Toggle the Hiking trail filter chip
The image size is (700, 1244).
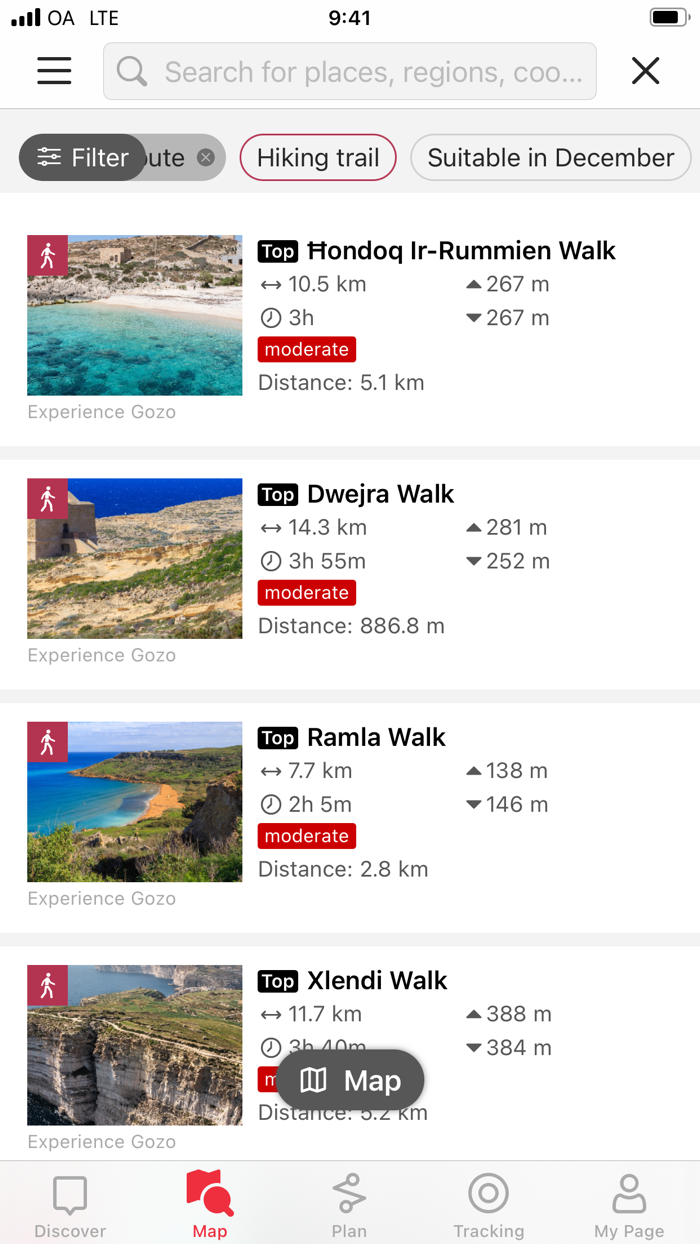point(318,157)
